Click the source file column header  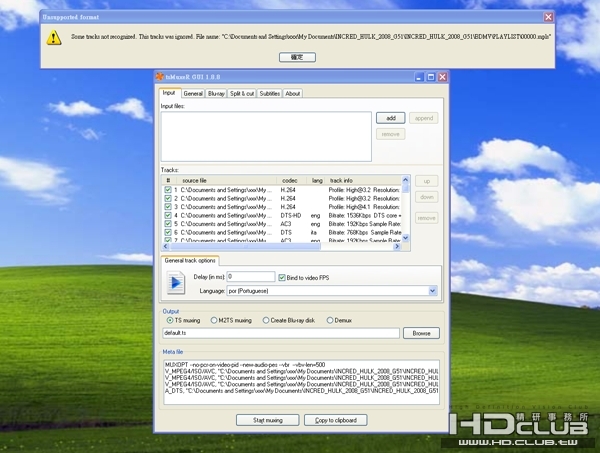pyautogui.click(x=227, y=180)
